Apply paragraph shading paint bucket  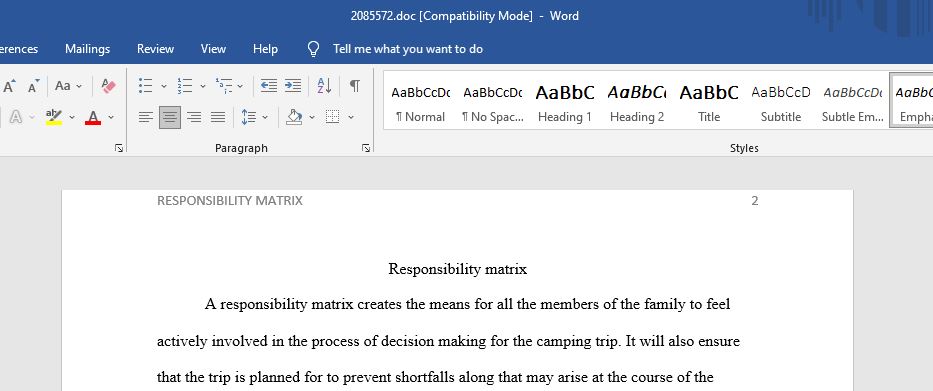click(294, 117)
